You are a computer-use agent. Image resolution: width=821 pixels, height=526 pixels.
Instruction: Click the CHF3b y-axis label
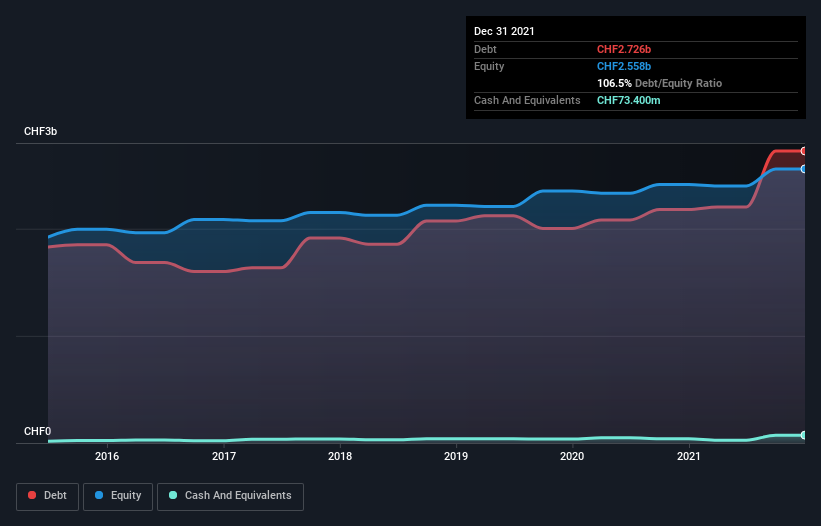[x=40, y=131]
